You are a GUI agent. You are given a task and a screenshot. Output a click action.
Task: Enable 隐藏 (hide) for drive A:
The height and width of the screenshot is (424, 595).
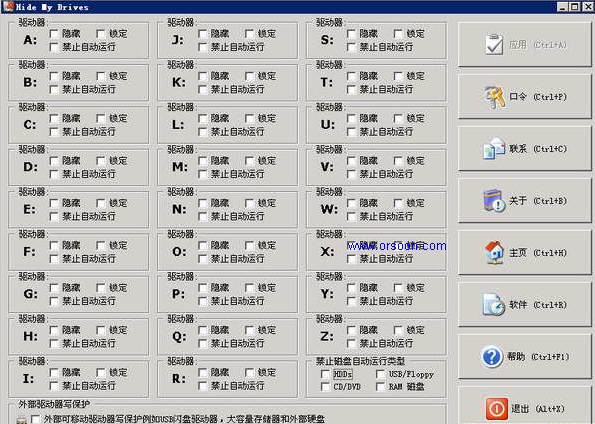(54, 34)
